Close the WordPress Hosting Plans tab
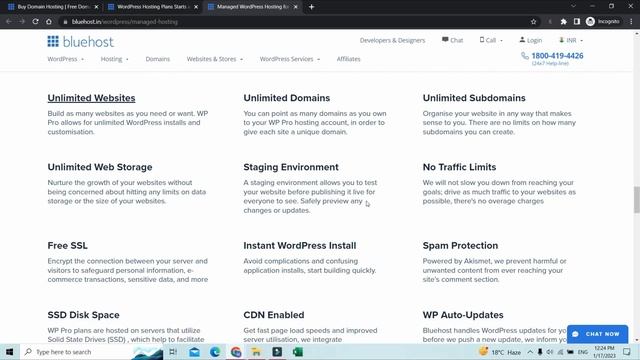Image resolution: width=640 pixels, height=360 pixels. coord(196,7)
